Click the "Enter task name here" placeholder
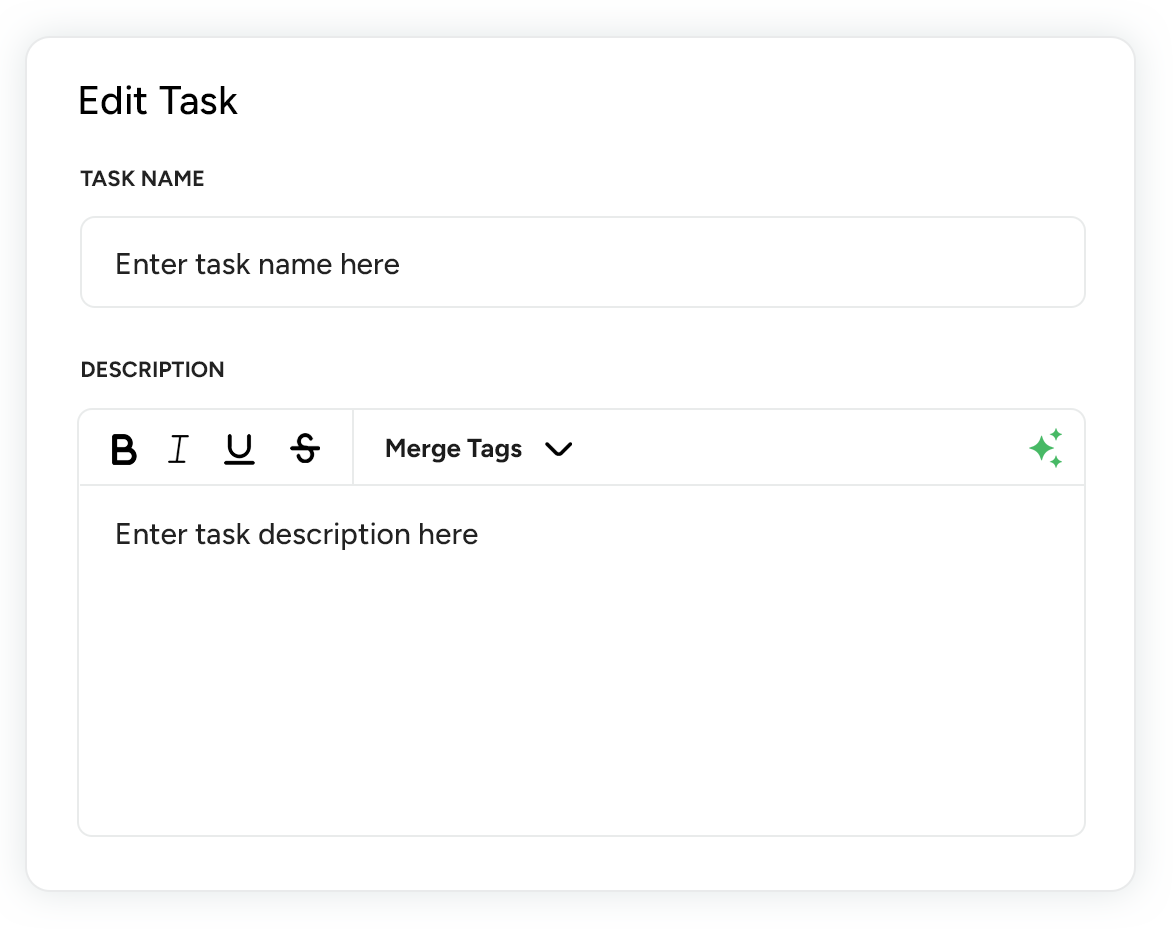Image resolution: width=1173 pixels, height=929 pixels. pos(258,264)
